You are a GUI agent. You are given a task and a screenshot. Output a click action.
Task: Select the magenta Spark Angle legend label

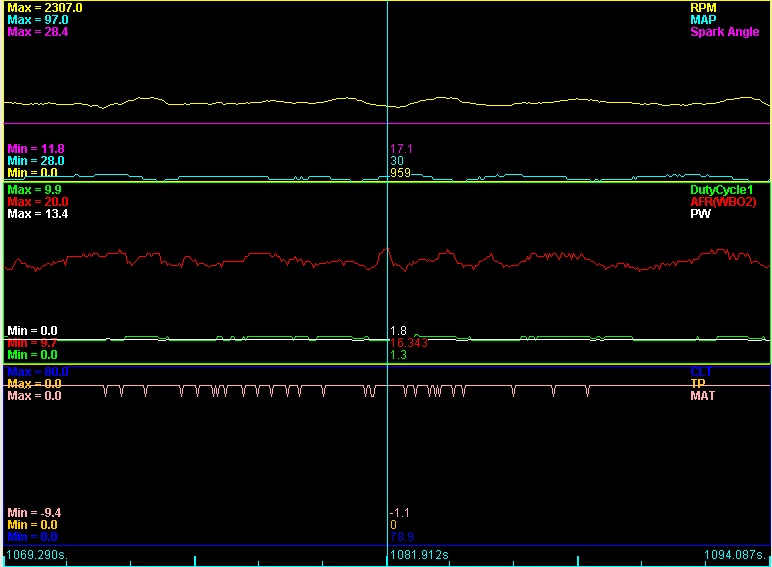click(x=724, y=32)
